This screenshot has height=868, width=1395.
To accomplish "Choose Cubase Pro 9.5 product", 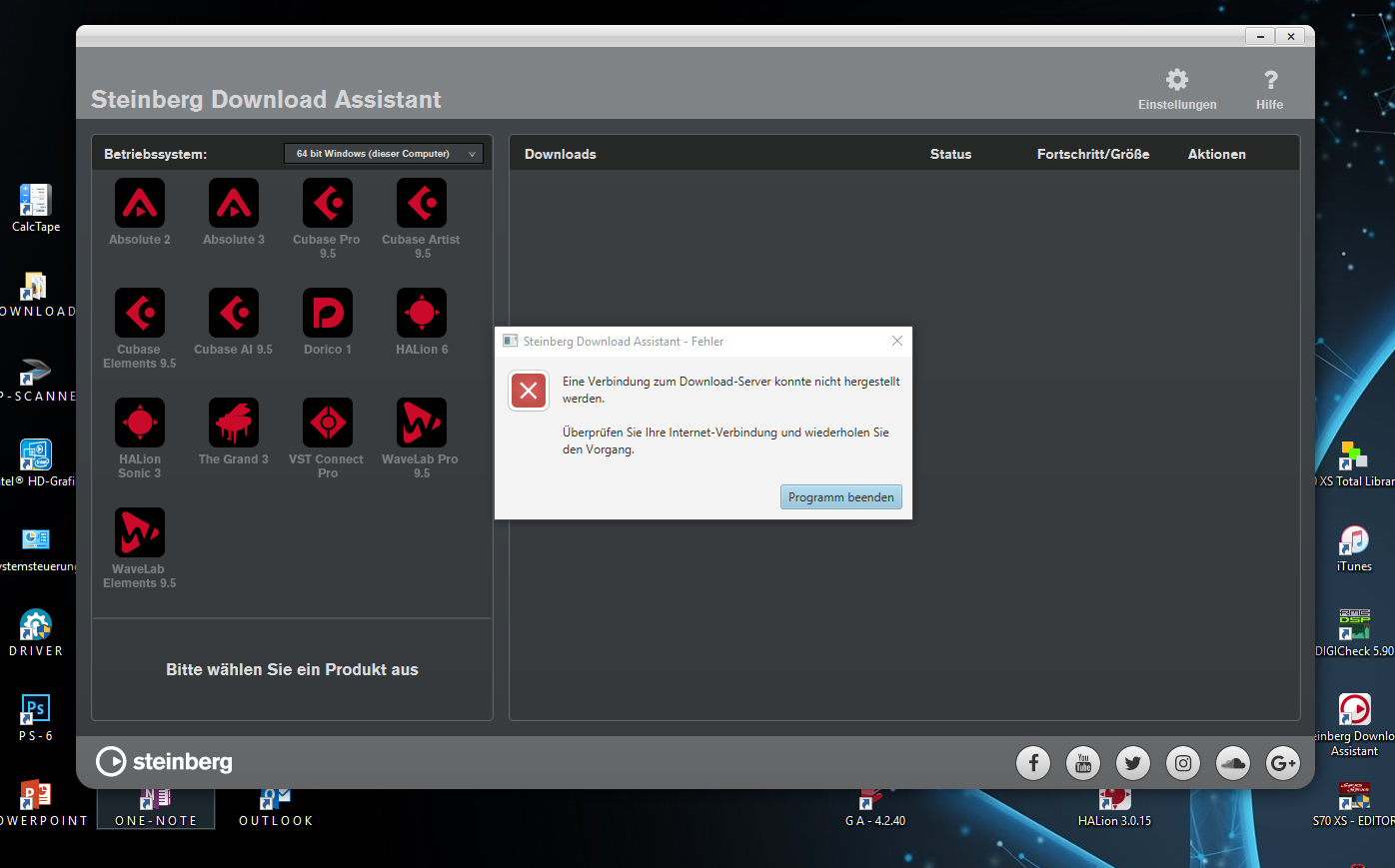I will pos(328,203).
